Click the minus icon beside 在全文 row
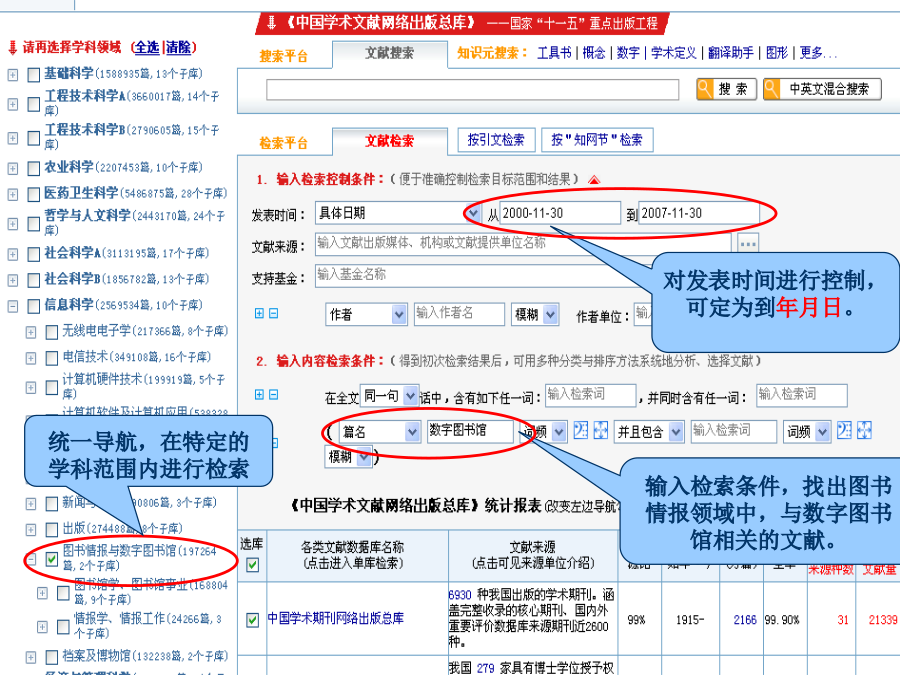 (274, 394)
